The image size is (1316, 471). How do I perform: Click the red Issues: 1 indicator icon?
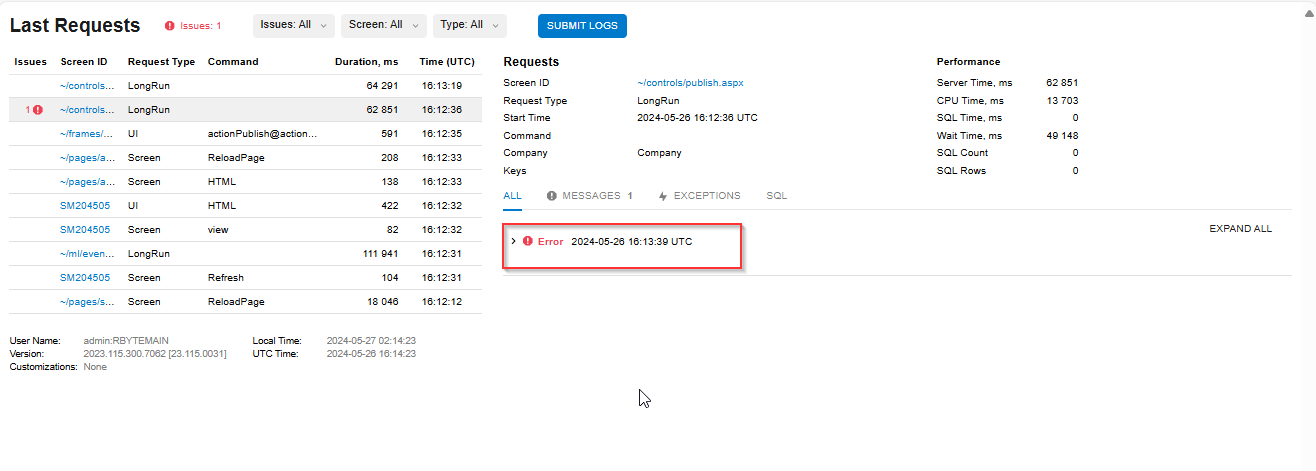(170, 26)
